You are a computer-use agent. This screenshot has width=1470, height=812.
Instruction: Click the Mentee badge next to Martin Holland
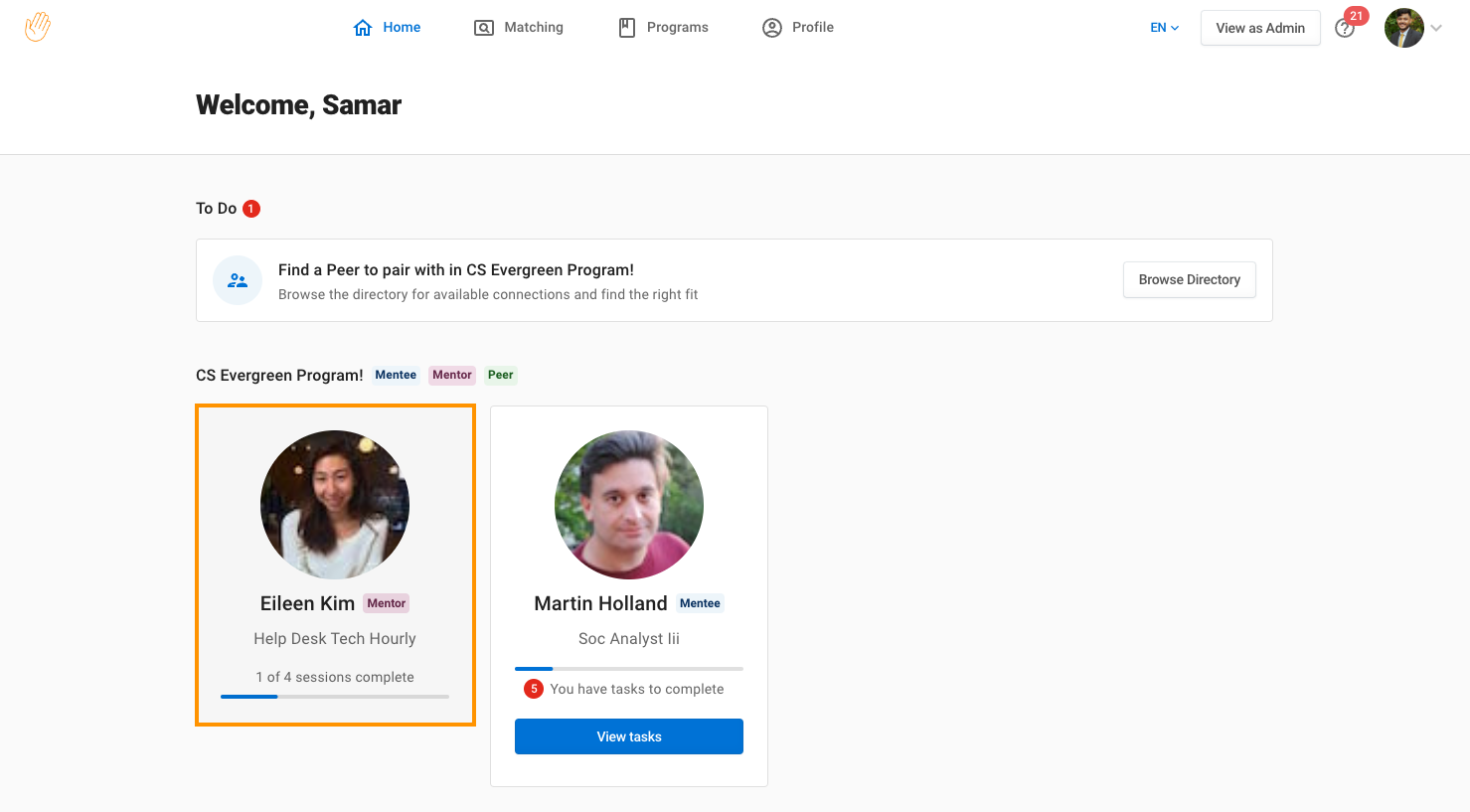(701, 603)
